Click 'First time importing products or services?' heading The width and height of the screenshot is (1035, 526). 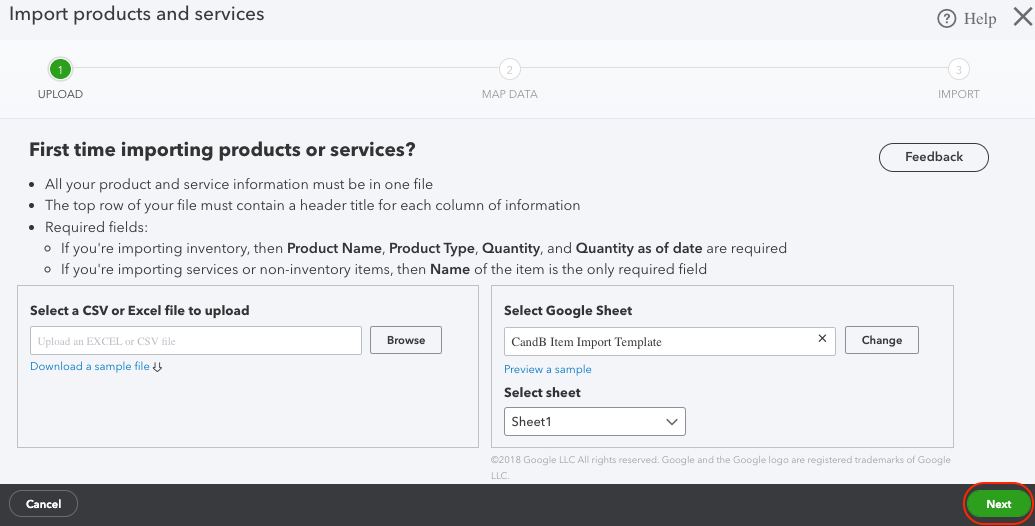(222, 150)
